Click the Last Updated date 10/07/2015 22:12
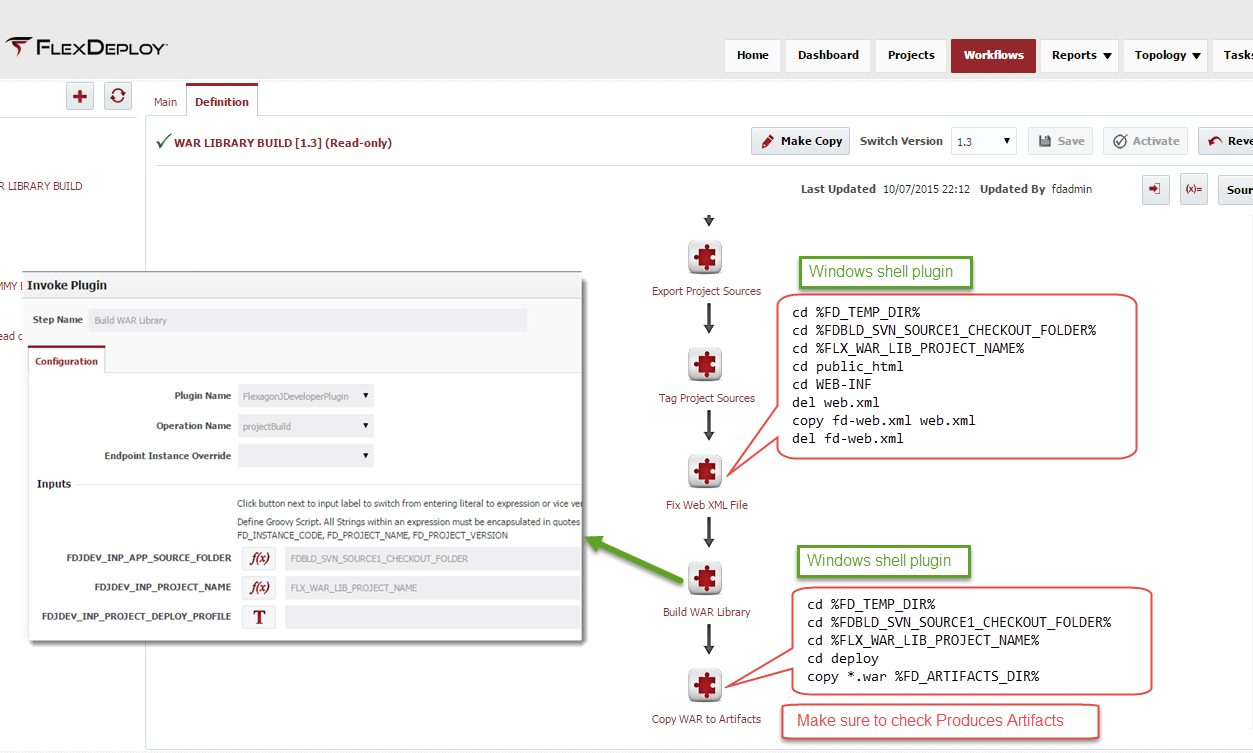The height and width of the screenshot is (753, 1253). point(926,189)
